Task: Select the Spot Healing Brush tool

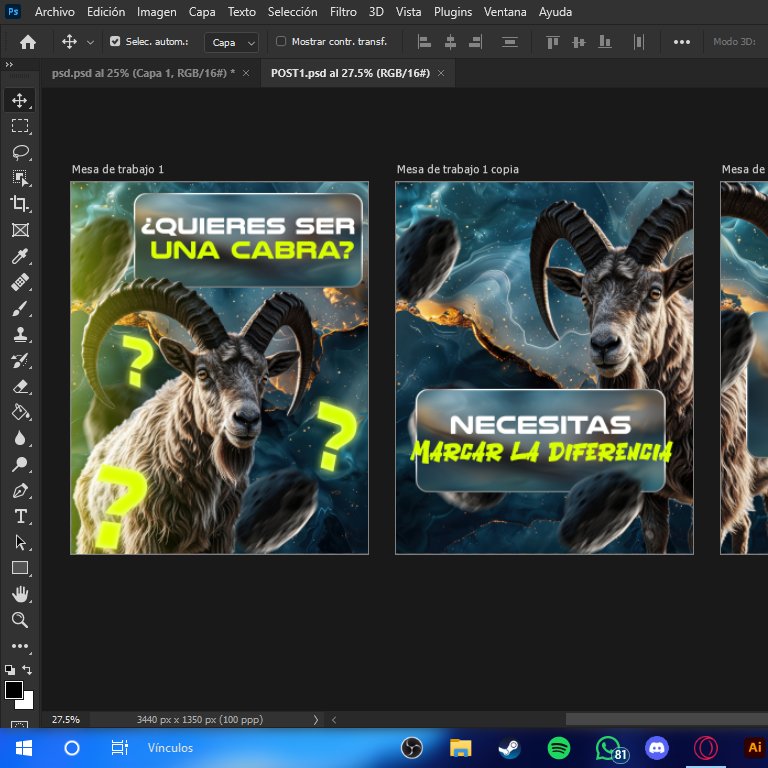Action: pos(20,283)
